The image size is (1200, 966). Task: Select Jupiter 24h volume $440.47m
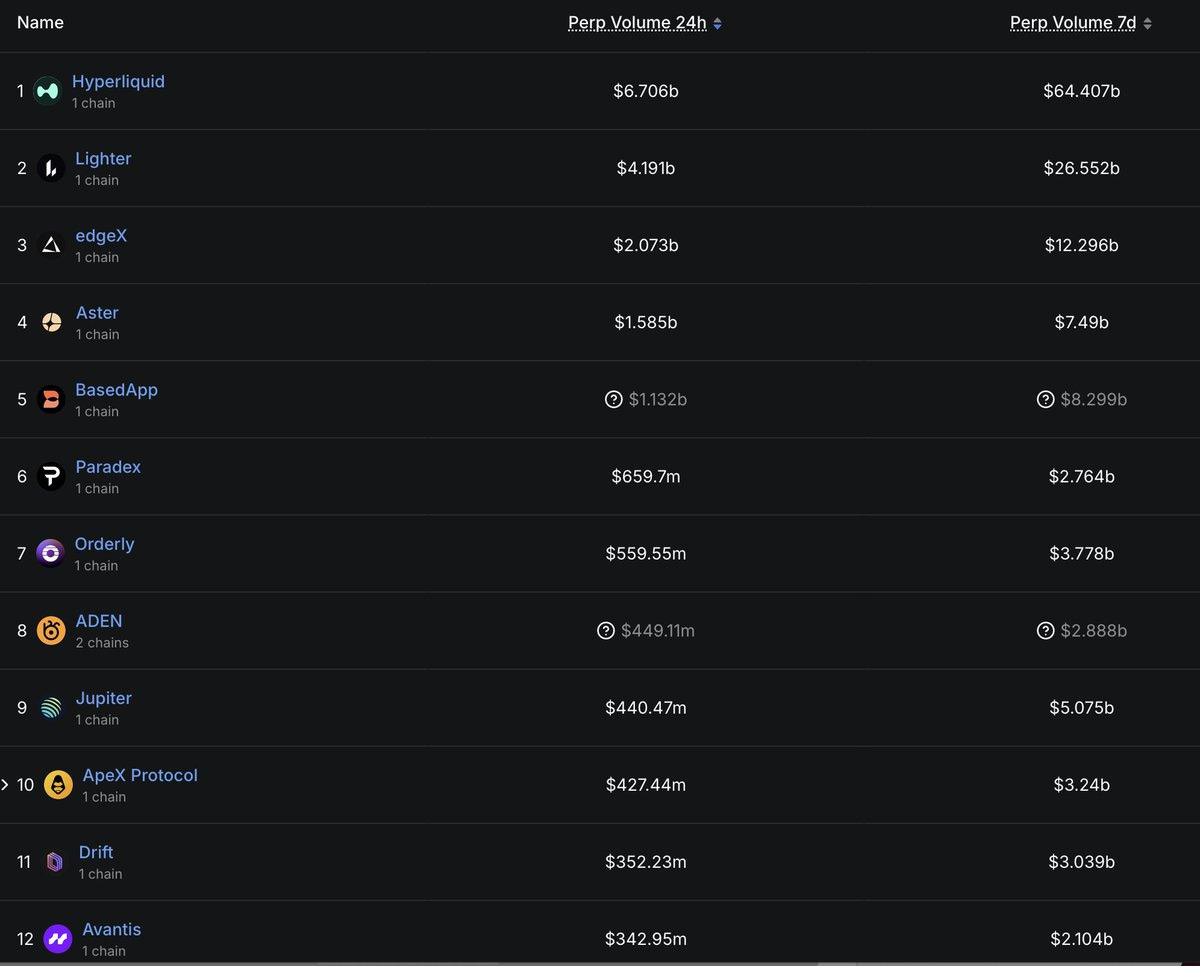(646, 708)
